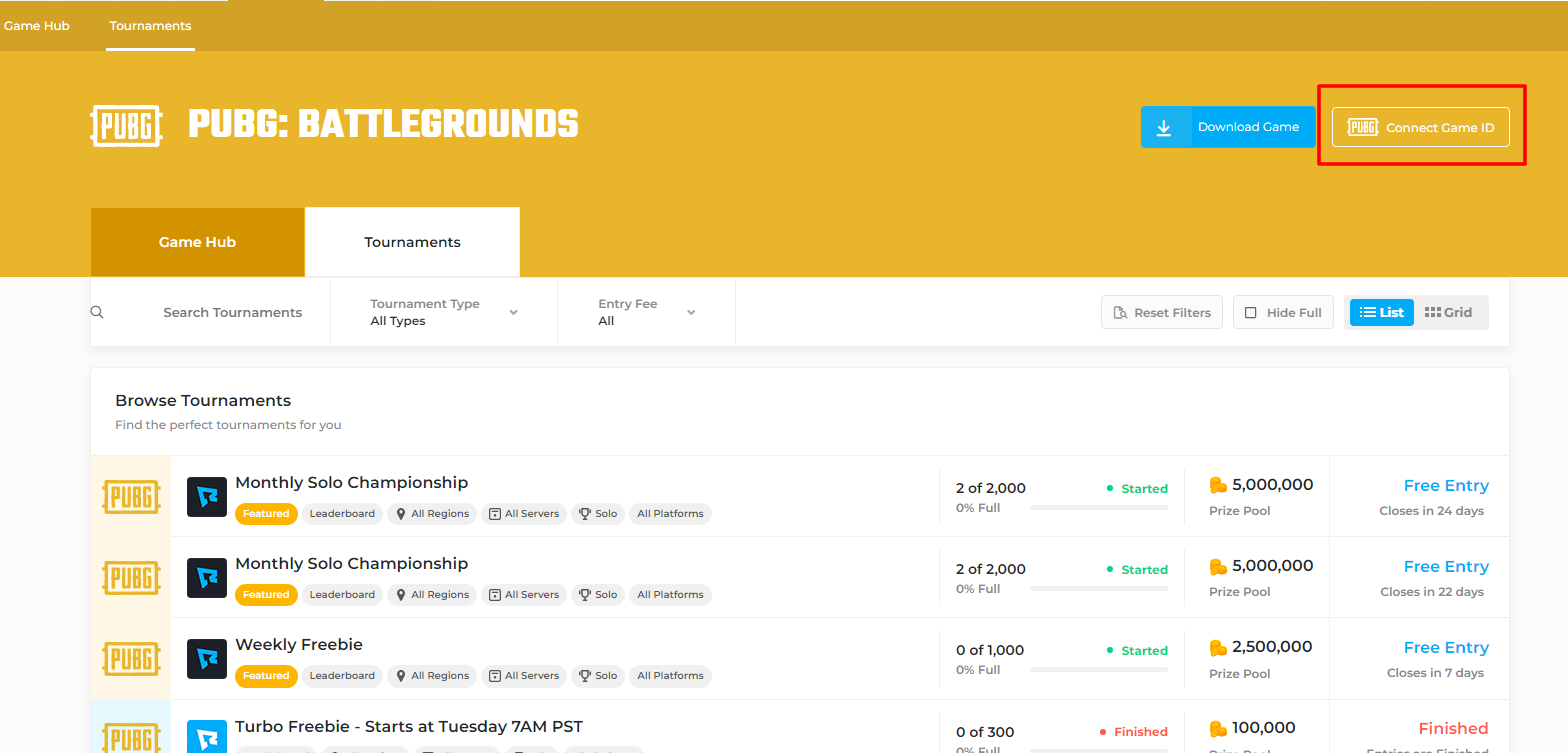1568x753 pixels.
Task: Select the large white Tournaments tab
Action: coord(412,242)
